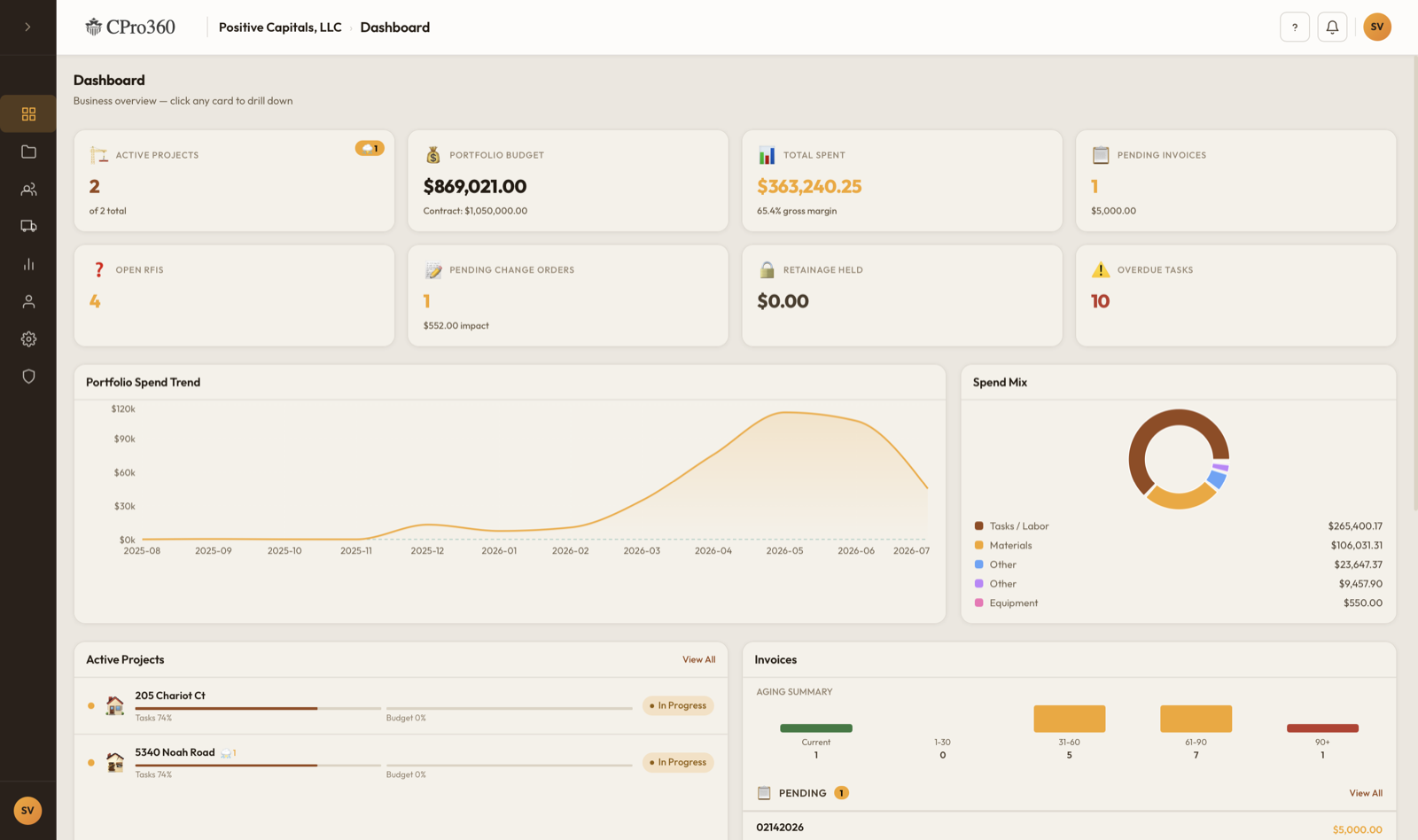Screen dimensions: 1418x840
Task: Click the money bag Portfolio Budget icon
Action: point(432,155)
